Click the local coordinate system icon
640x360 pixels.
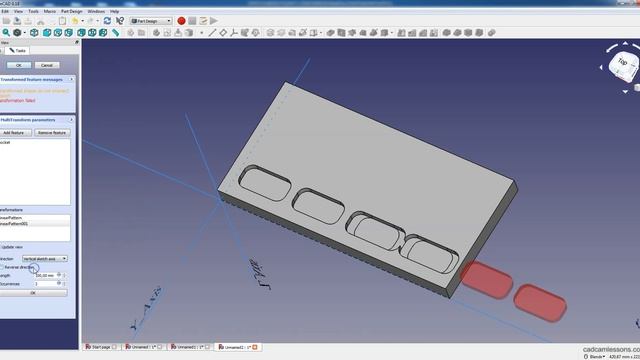click(233, 33)
